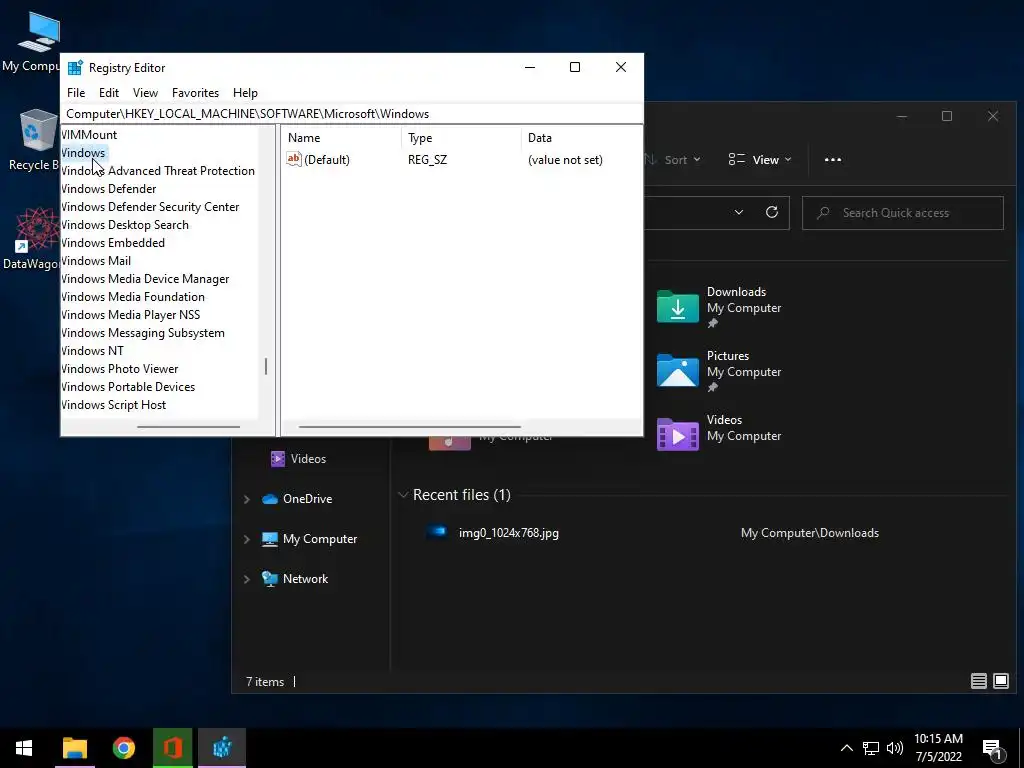Select the Windows Media Foundation key

(x=133, y=296)
